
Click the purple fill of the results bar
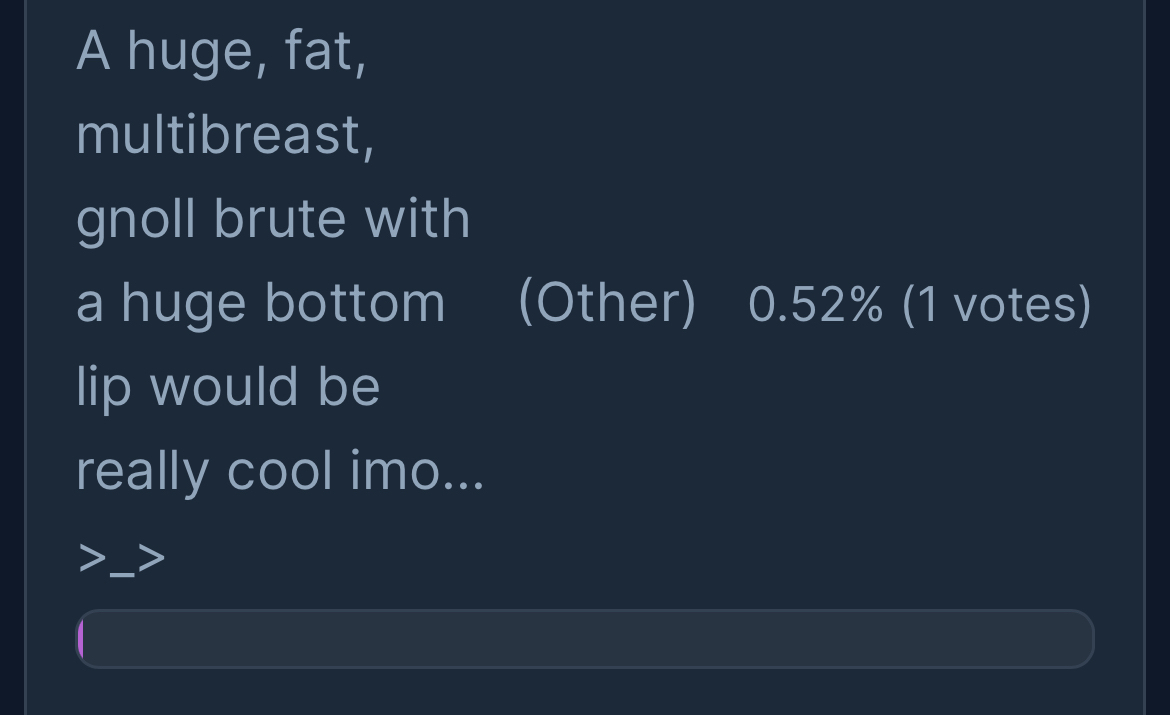click(81, 639)
